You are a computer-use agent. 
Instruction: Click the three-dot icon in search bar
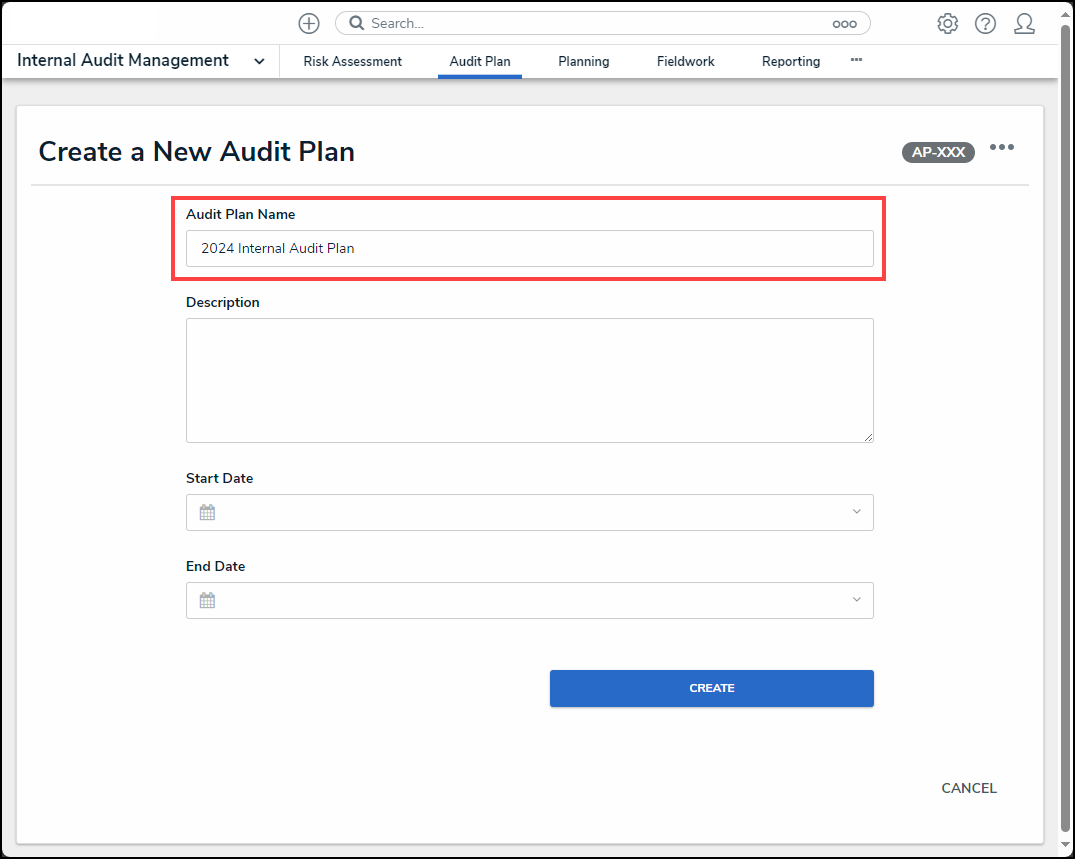tap(844, 24)
